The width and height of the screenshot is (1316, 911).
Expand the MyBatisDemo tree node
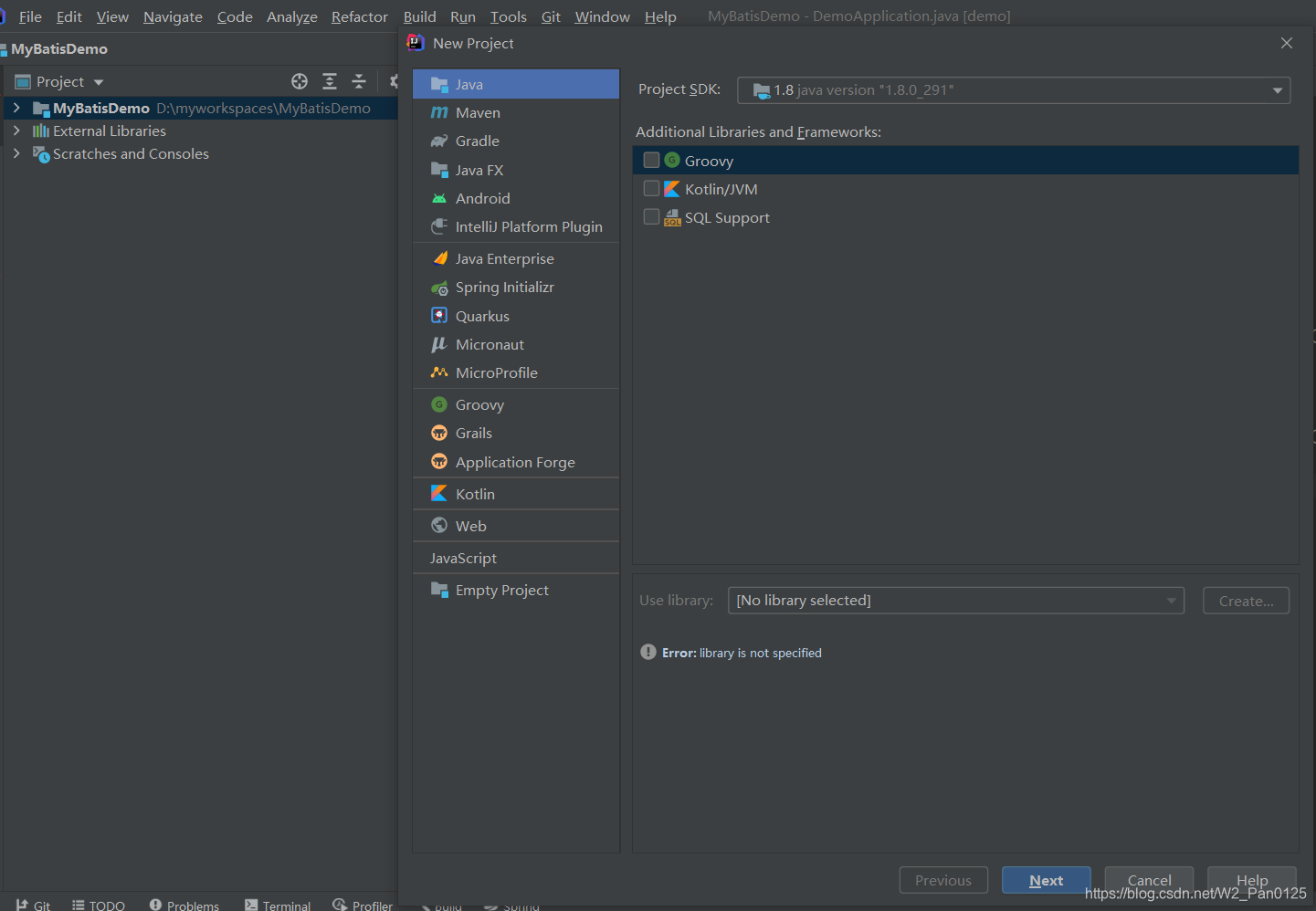[x=16, y=108]
